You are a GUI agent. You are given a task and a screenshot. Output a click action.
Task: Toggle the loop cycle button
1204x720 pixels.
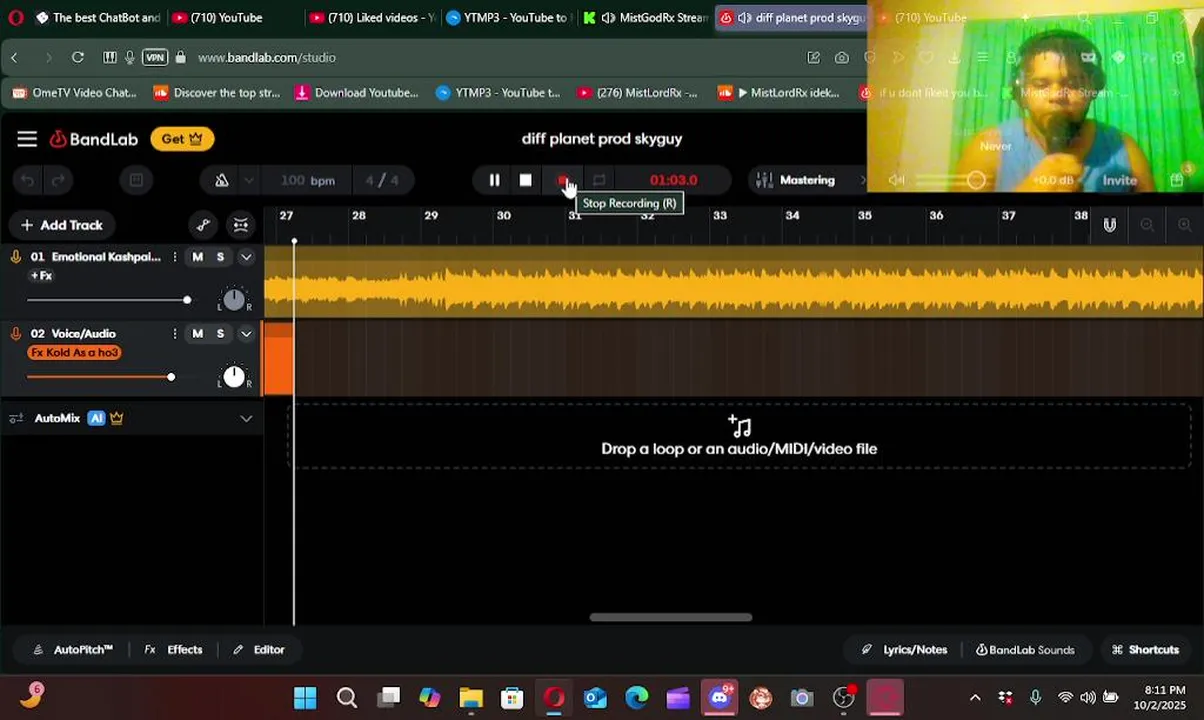pyautogui.click(x=599, y=180)
